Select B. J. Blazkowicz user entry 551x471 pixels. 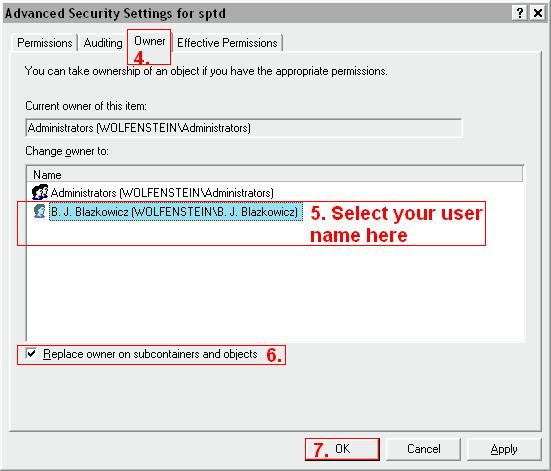176,212
